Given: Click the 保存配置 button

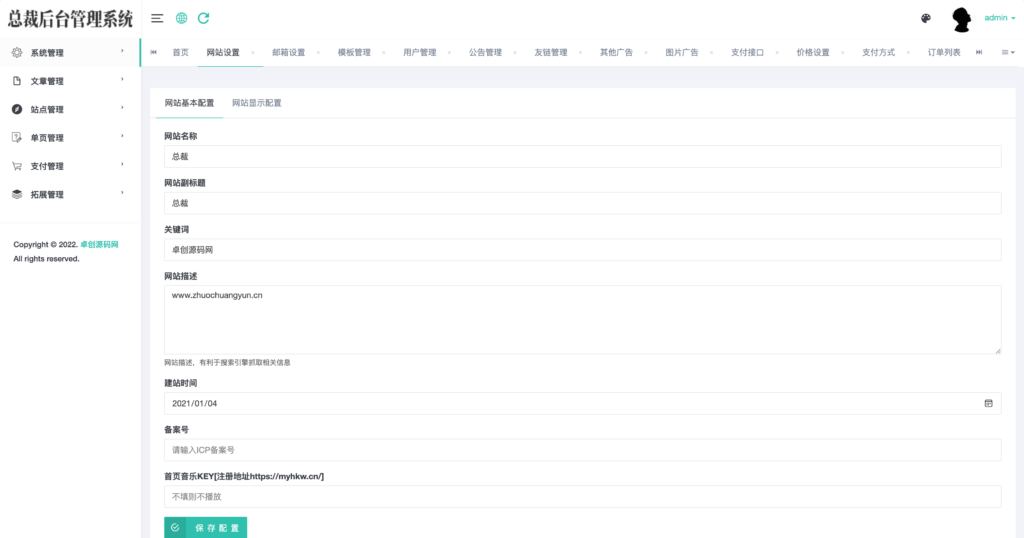Looking at the screenshot, I should (x=206, y=528).
